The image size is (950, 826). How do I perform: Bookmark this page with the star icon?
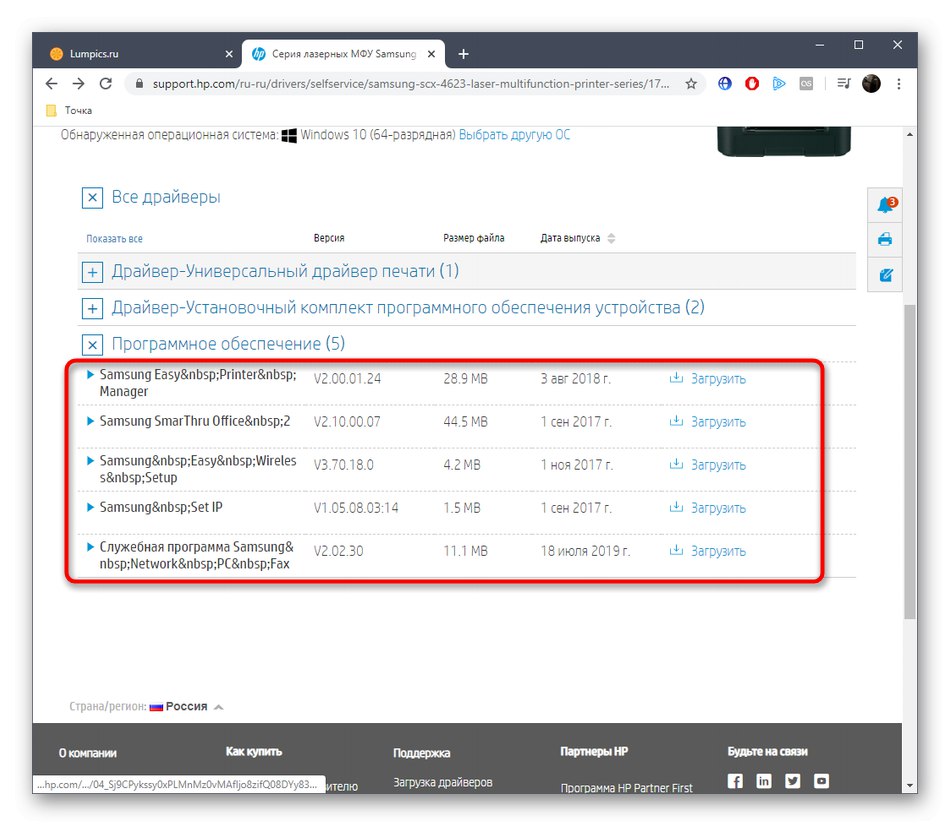691,84
